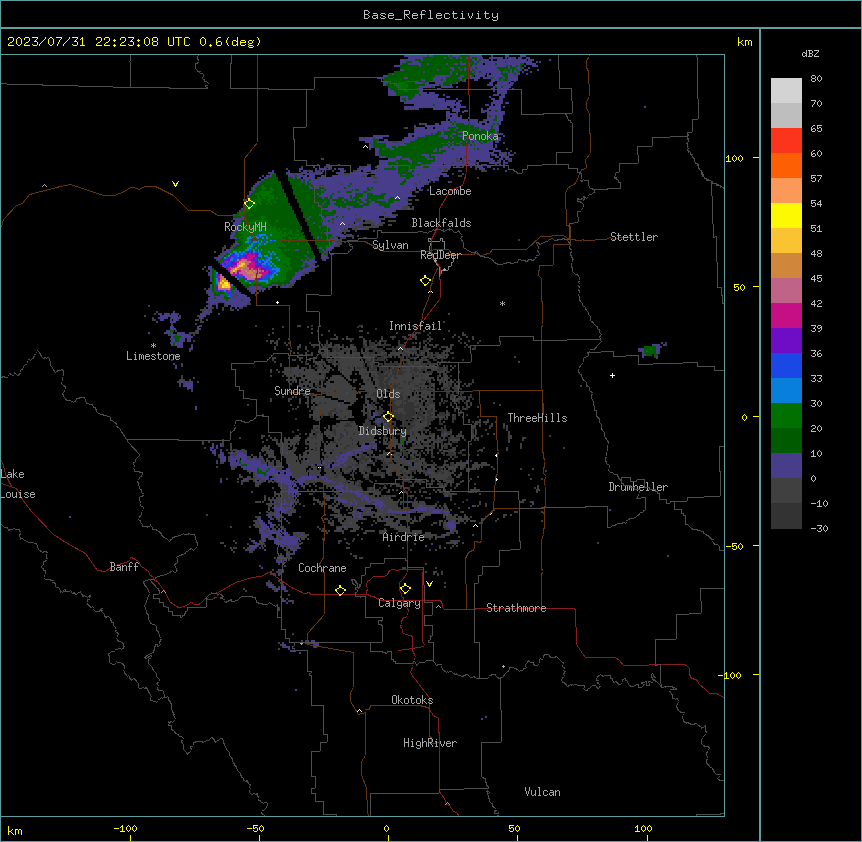This screenshot has height=842, width=862.
Task: Pick the red 60-65 dBZ color swatch
Action: [x=786, y=141]
